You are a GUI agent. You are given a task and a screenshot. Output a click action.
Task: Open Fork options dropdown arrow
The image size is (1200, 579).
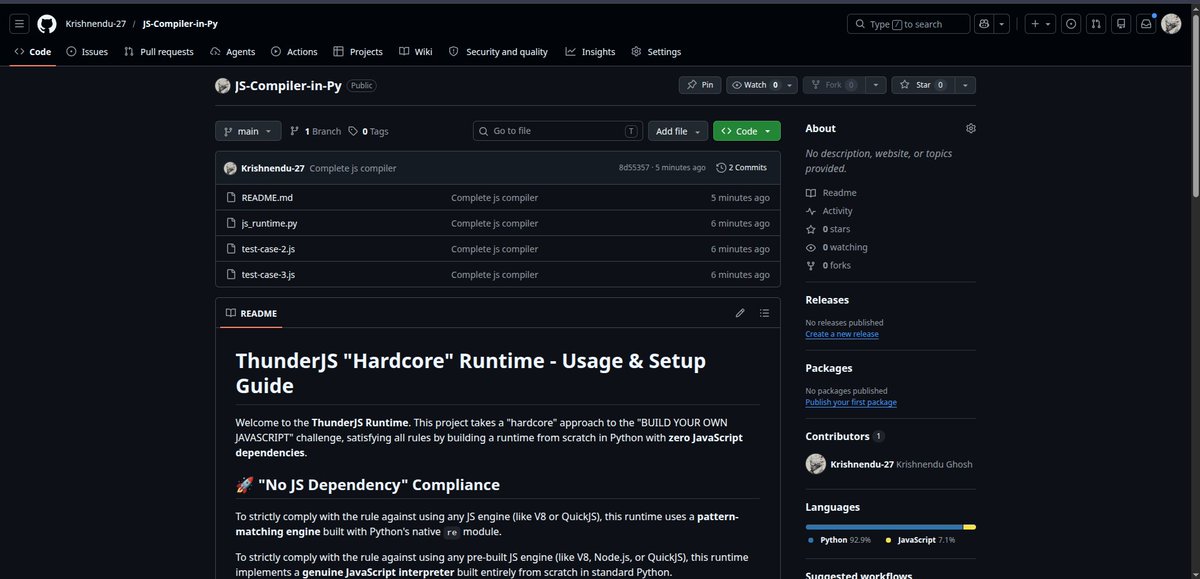(x=875, y=85)
